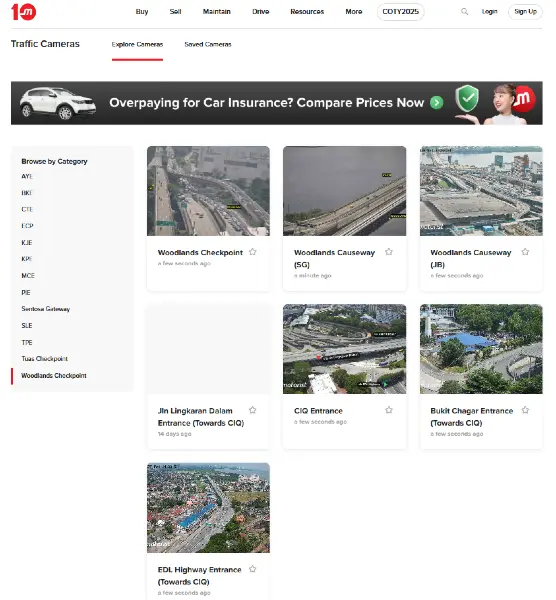Switch to Explore Cameras tab

[137, 44]
